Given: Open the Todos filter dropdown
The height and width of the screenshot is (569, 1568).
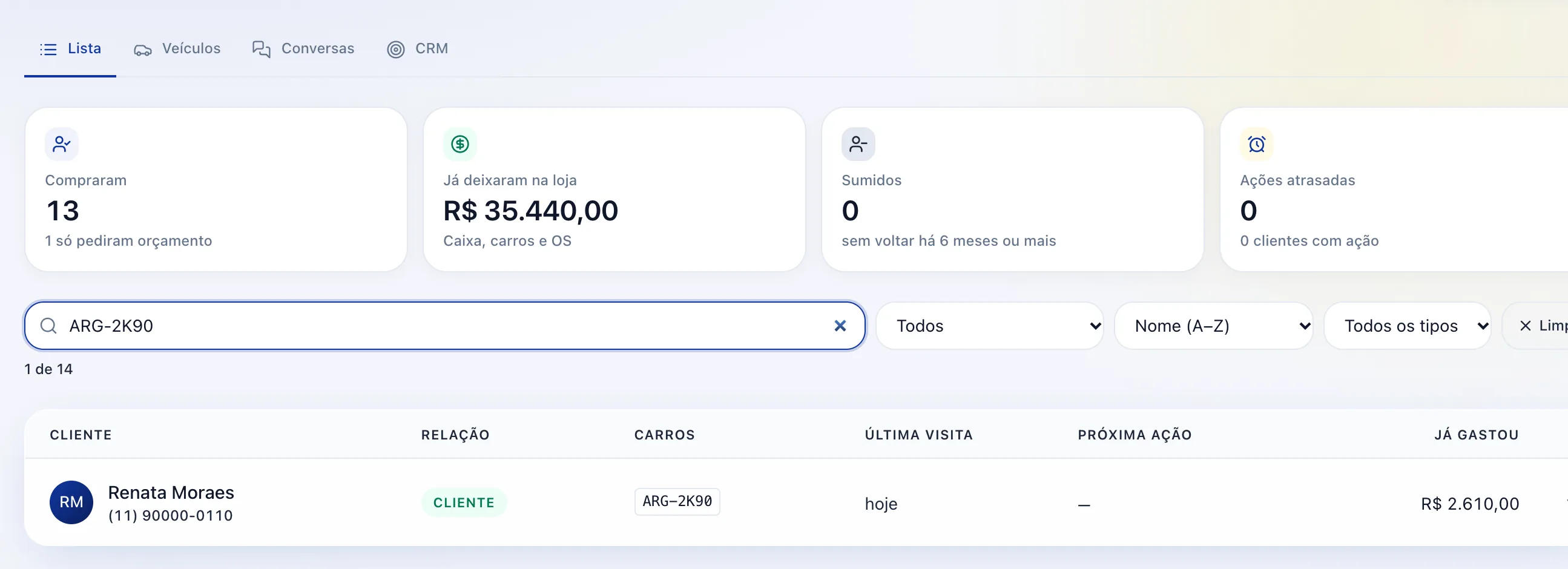Looking at the screenshot, I should click(x=989, y=326).
